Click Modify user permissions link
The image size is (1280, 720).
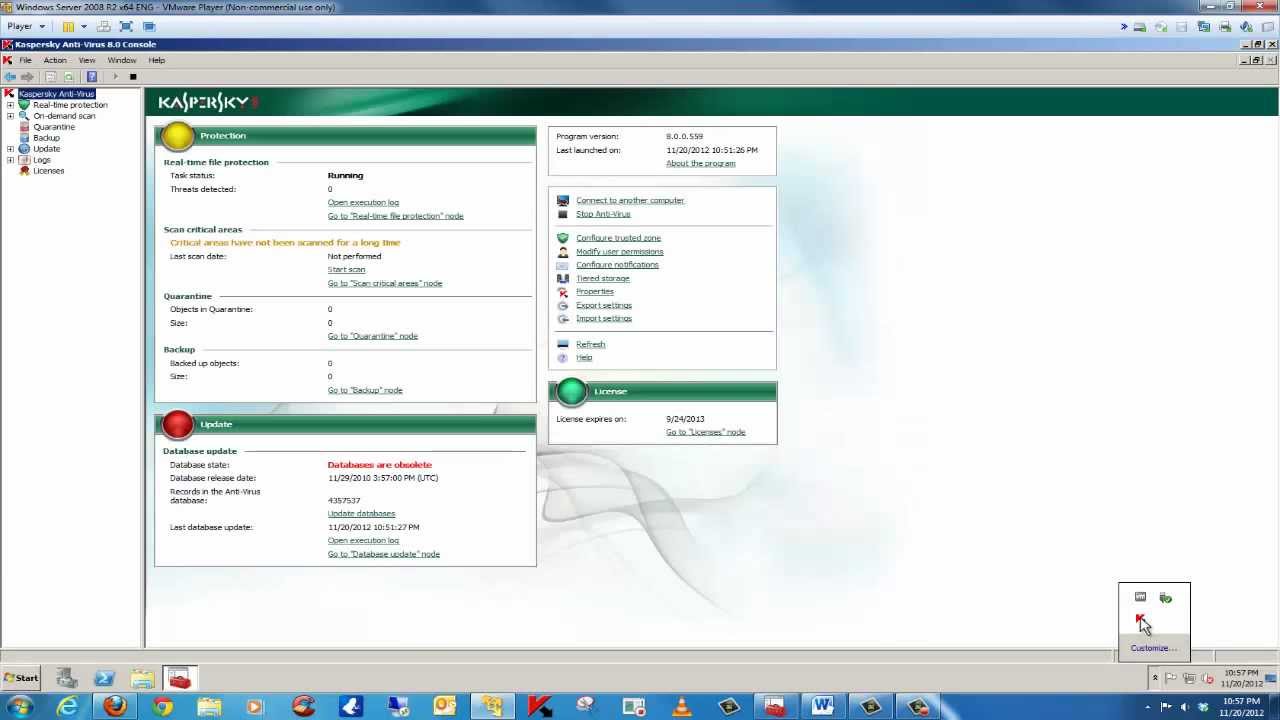tap(619, 252)
